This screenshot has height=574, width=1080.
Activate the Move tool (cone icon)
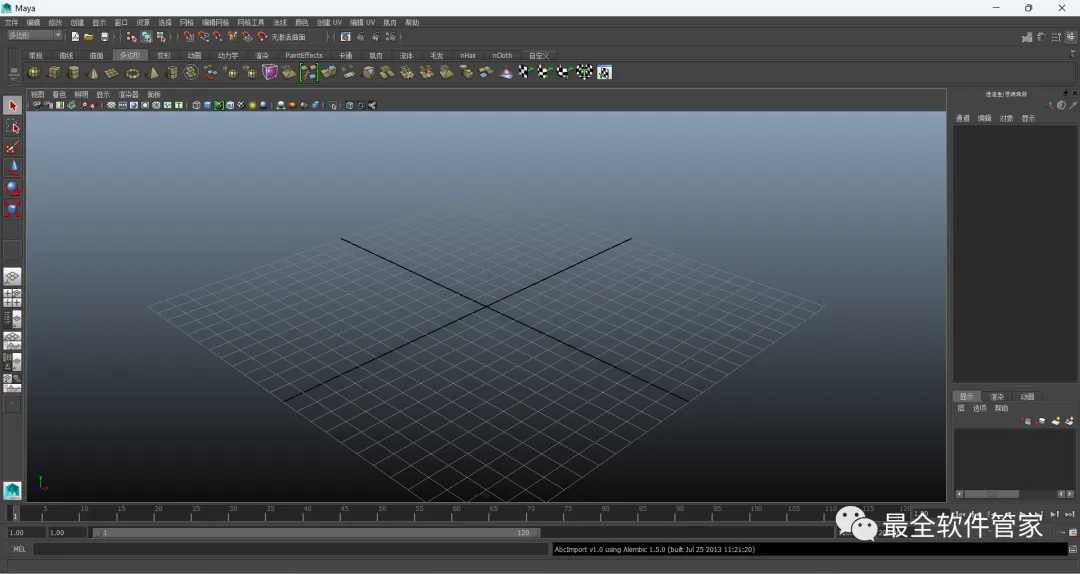(12, 167)
